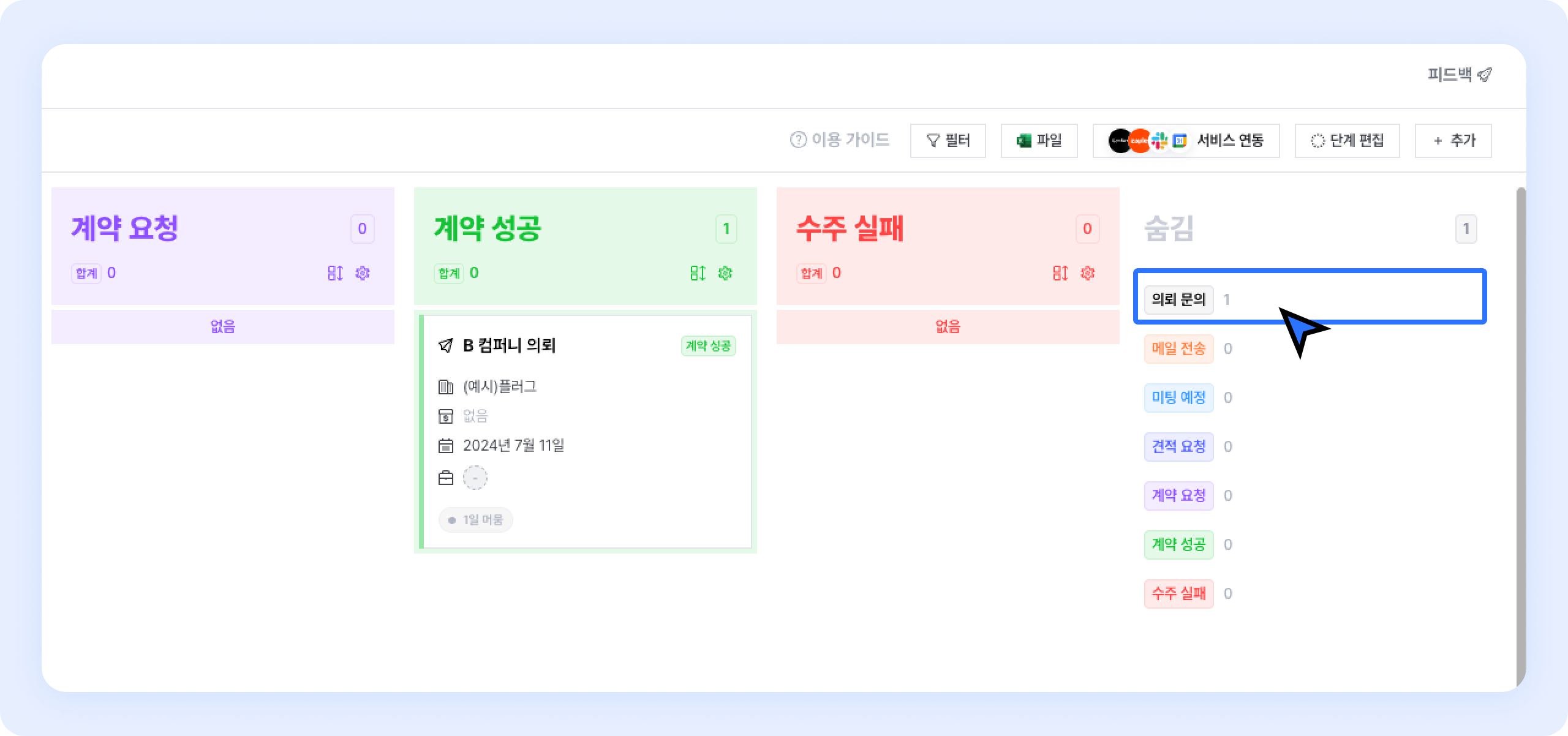Click the 피드백 rocket icon

[1484, 75]
